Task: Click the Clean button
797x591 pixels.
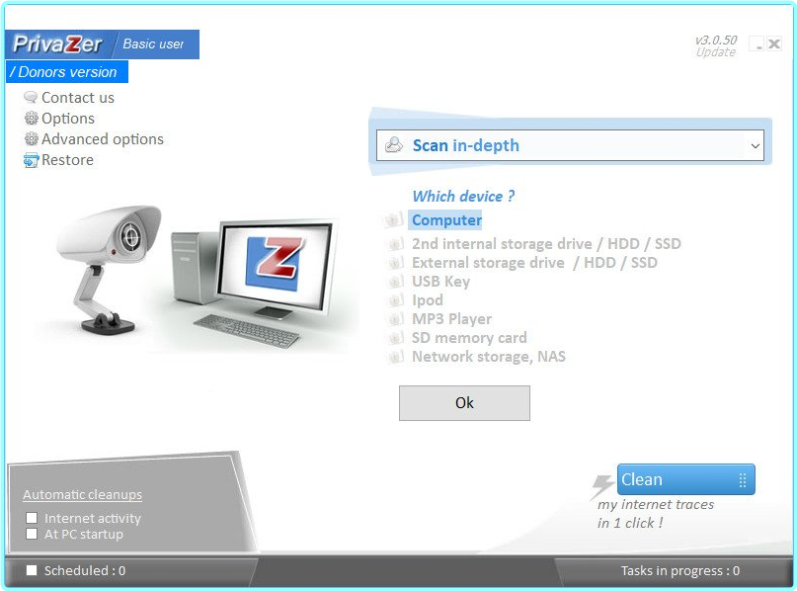Action: click(686, 479)
